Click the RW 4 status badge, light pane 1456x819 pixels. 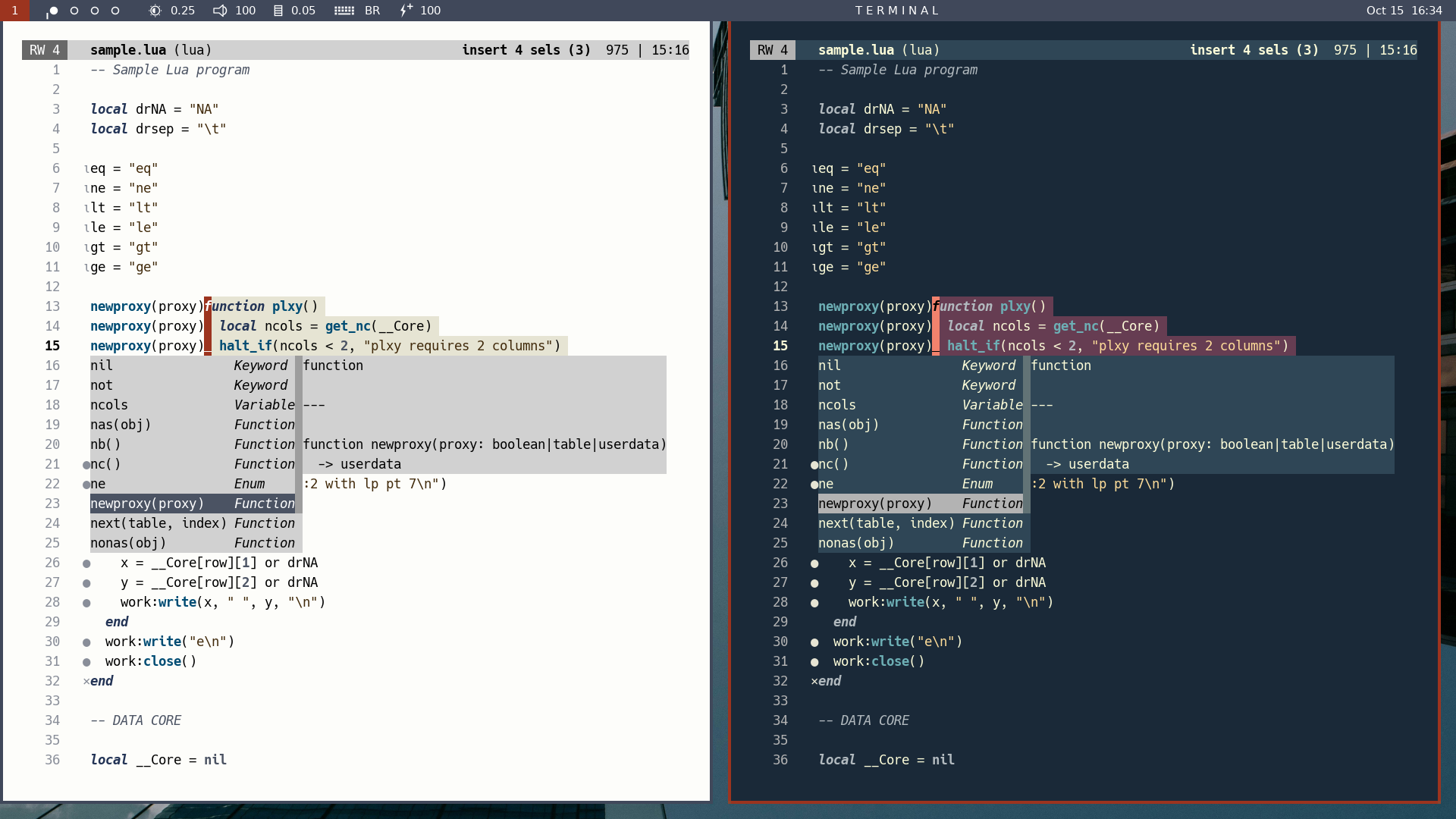(x=45, y=50)
